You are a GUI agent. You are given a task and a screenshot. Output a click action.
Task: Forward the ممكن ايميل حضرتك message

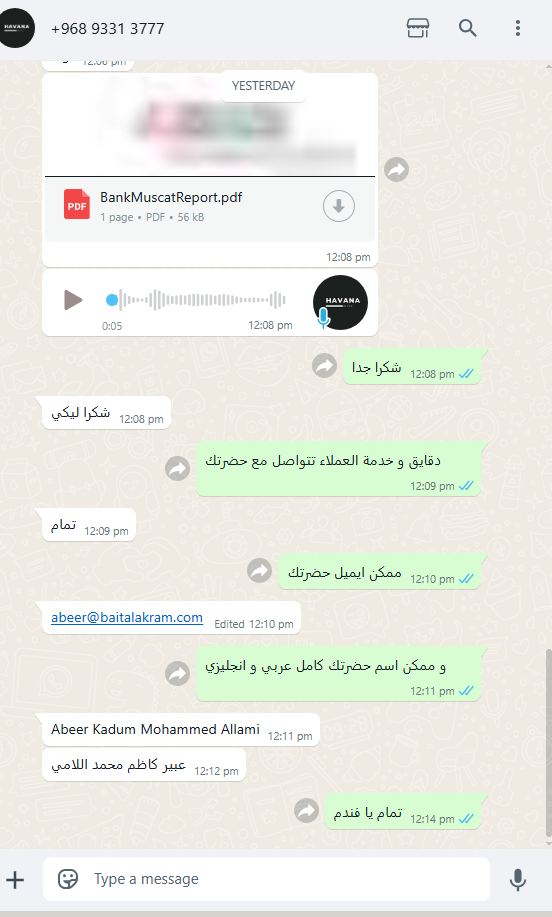click(x=260, y=571)
